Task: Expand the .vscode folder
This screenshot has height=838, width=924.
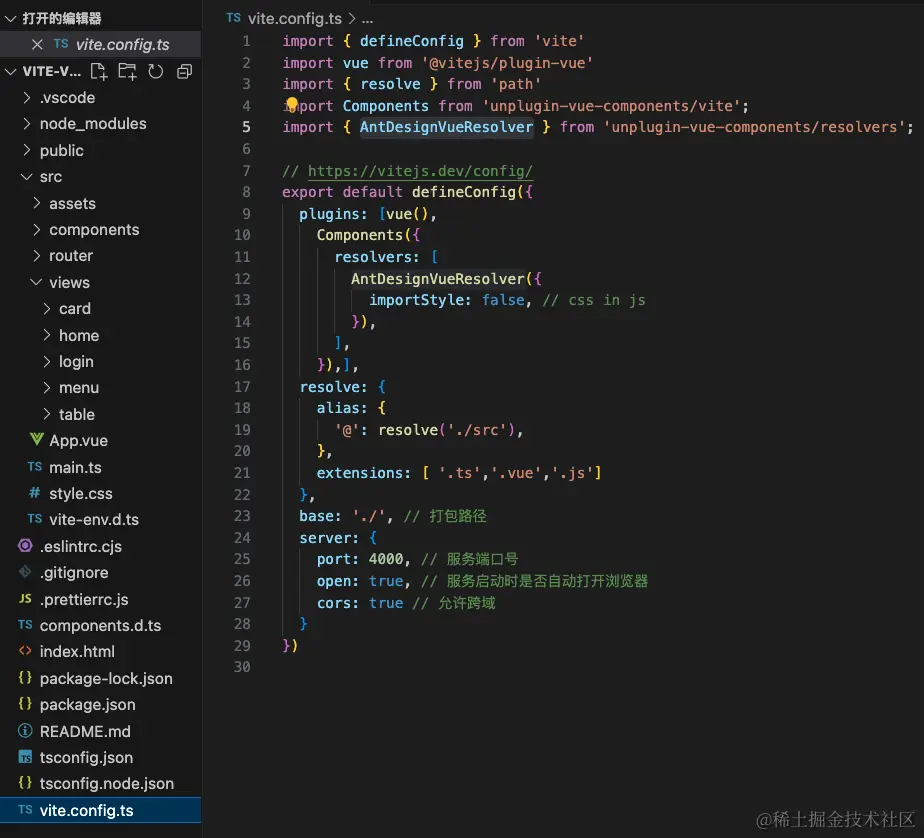Action: (x=27, y=97)
